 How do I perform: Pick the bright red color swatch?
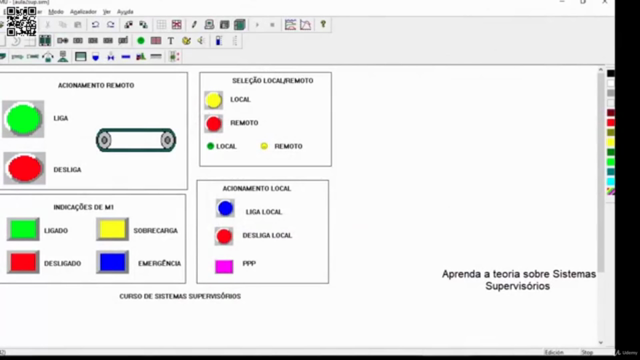(611, 122)
